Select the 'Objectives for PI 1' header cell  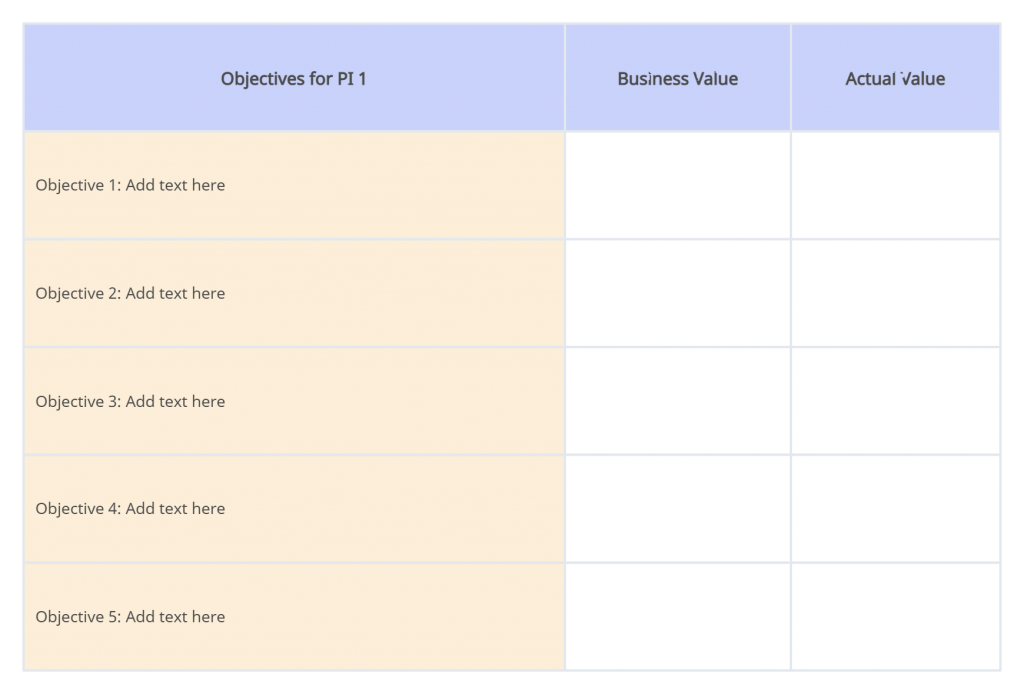click(x=294, y=78)
